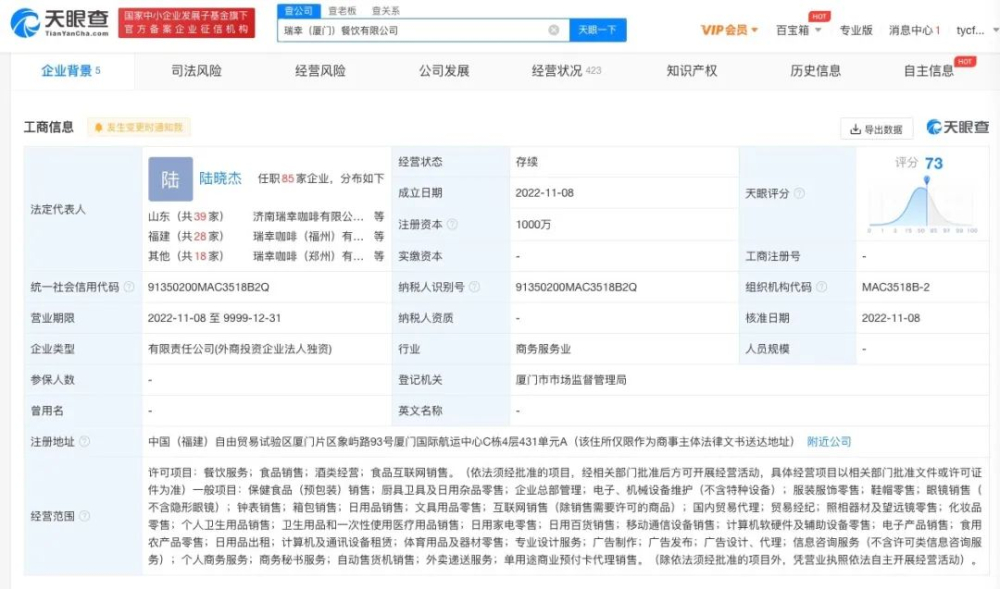Click the help icon next to 经营范围

(x=84, y=516)
